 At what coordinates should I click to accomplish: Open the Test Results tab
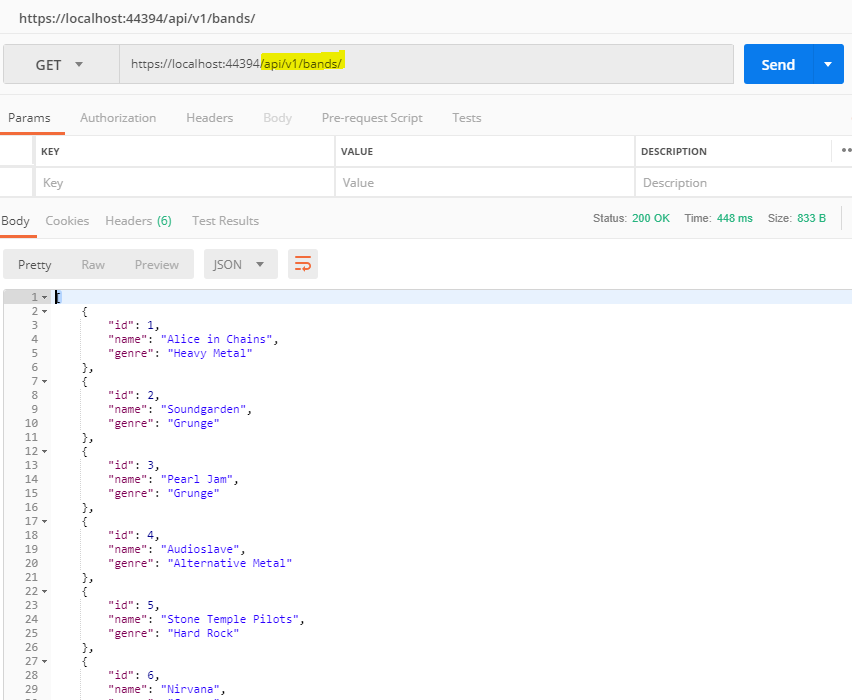click(x=225, y=221)
